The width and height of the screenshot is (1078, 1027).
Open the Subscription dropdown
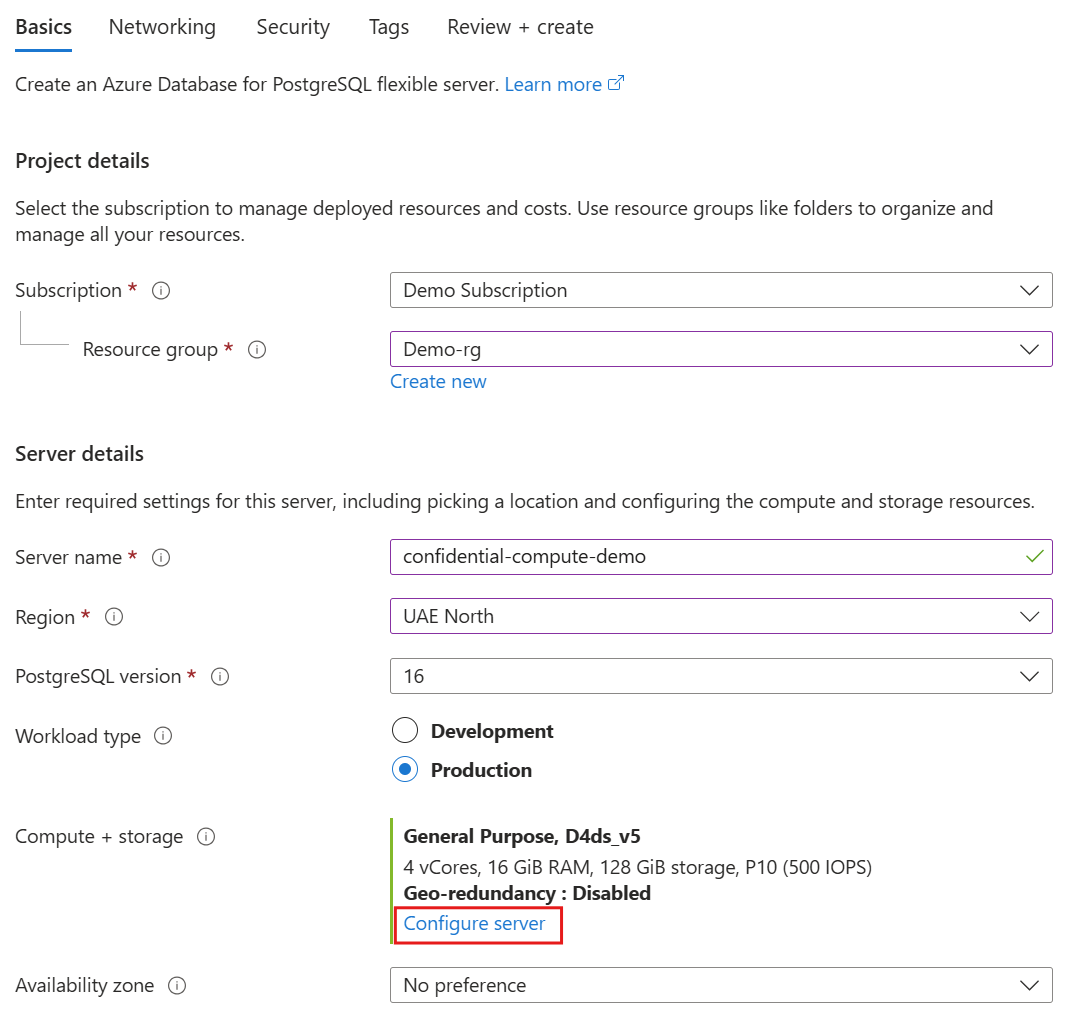[720, 290]
